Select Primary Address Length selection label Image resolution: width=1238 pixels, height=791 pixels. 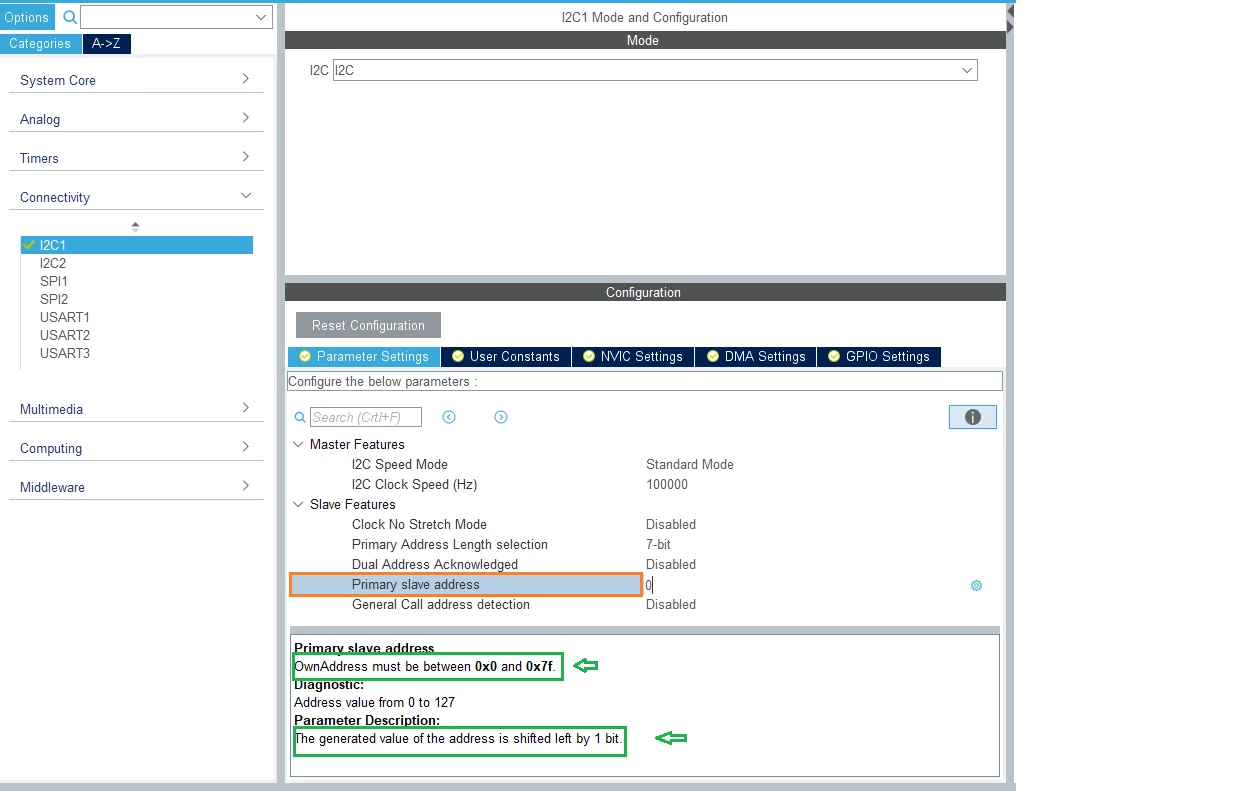coord(450,544)
